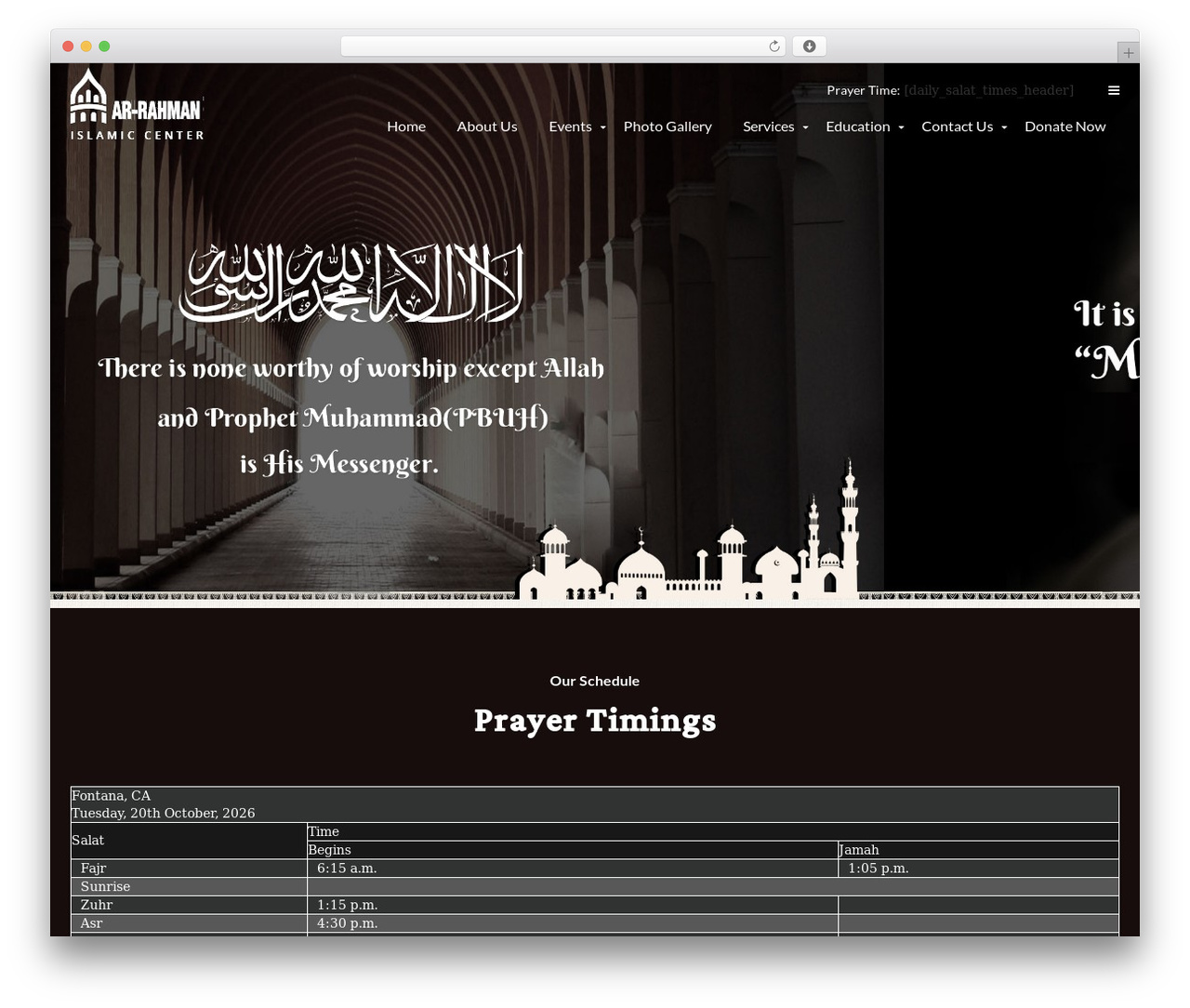Open the Events menu item
The image size is (1190, 1008).
[570, 126]
